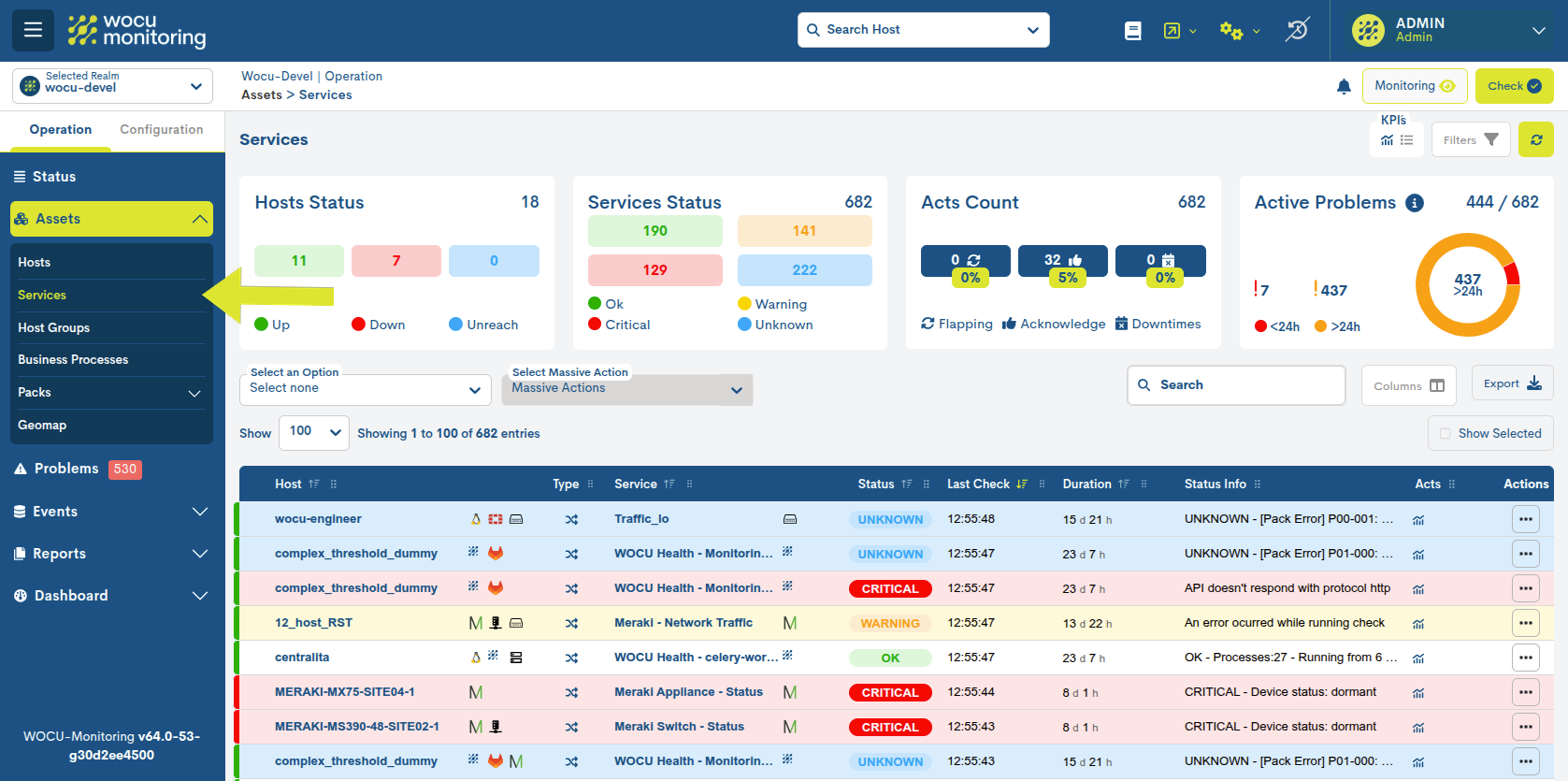Click type icon for MERAKI-MX75-SITE04-1 row
Screen dimensions: 1568x781
[571, 693]
